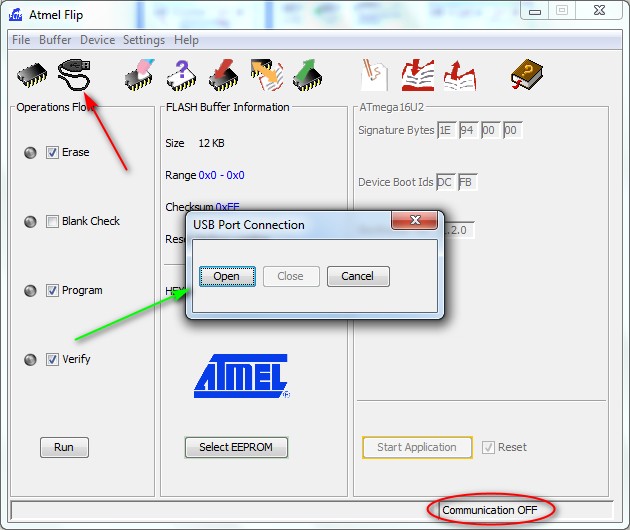Open the Device menu
630x530 pixels.
pyautogui.click(x=98, y=40)
